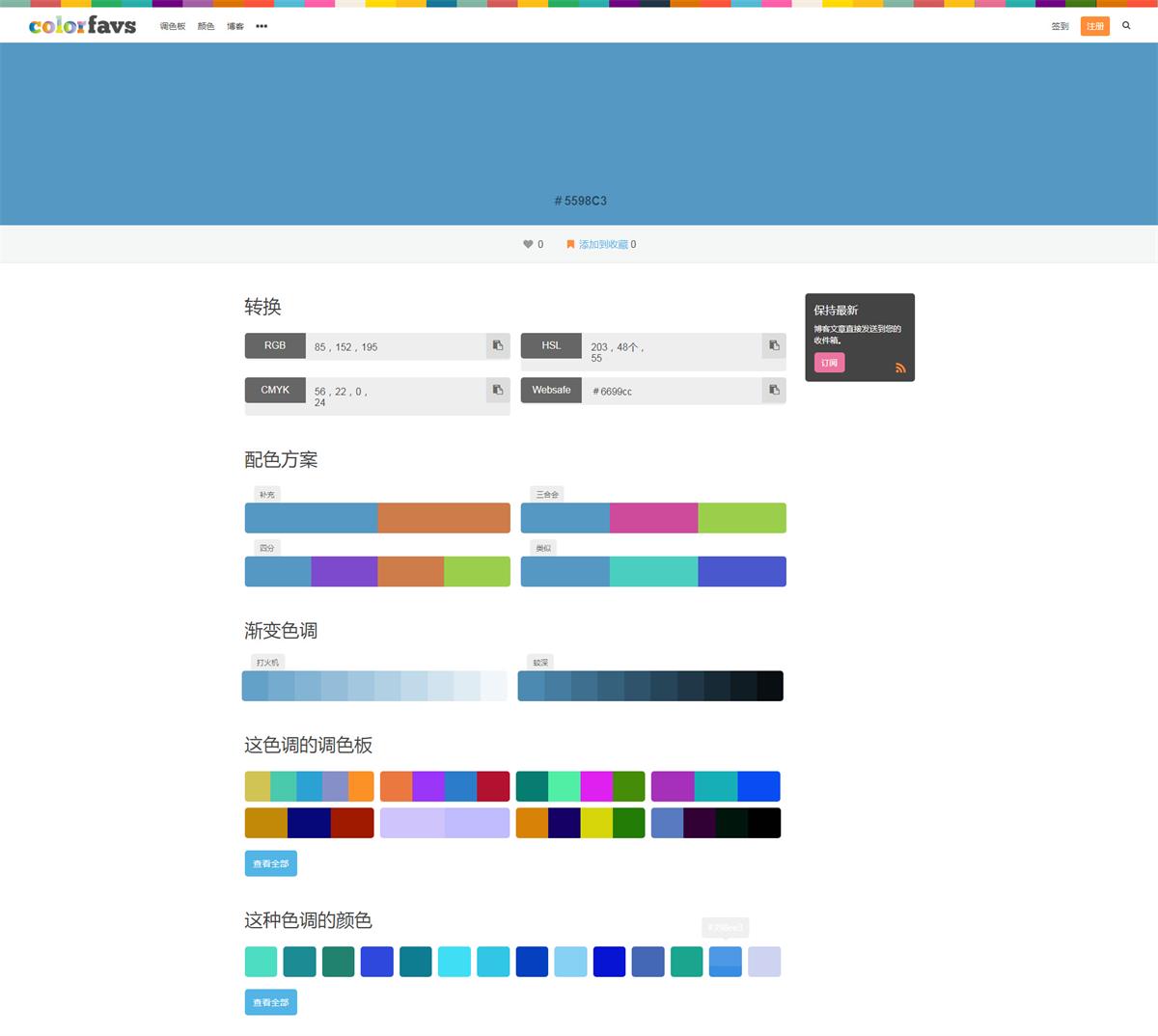Copy the Websafe hex code
The image size is (1158, 1036).
point(774,390)
